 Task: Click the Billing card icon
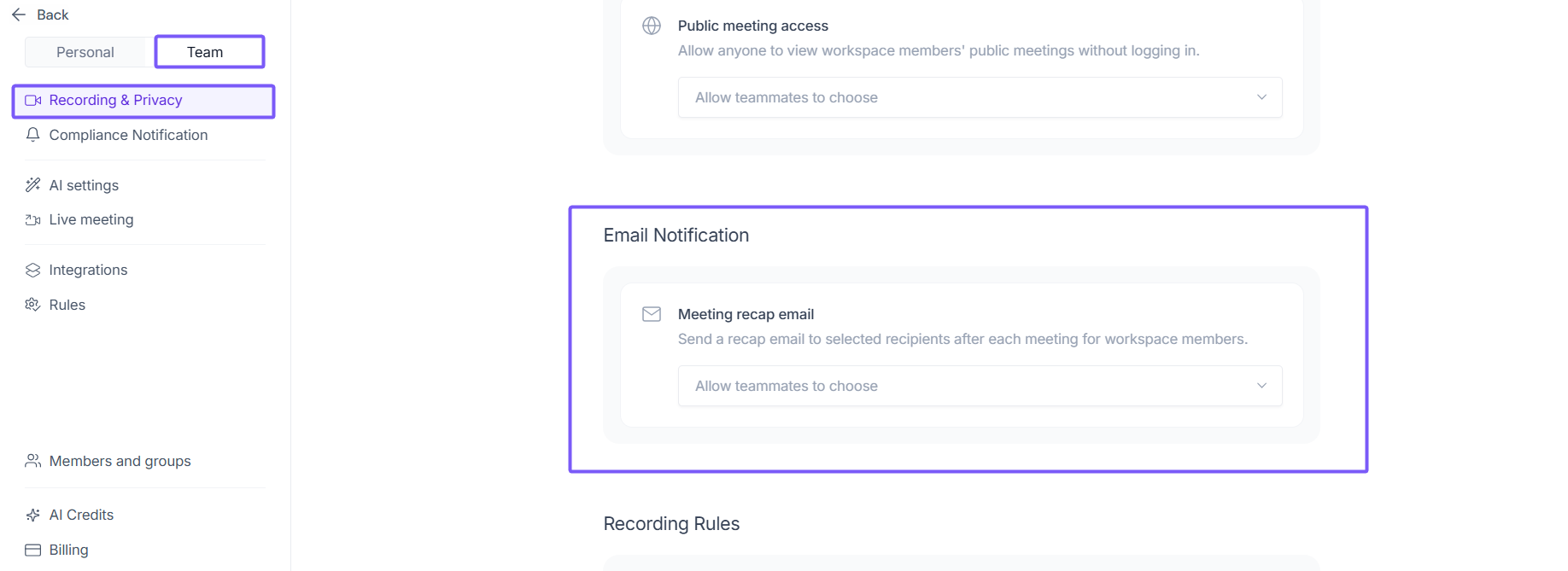33,550
